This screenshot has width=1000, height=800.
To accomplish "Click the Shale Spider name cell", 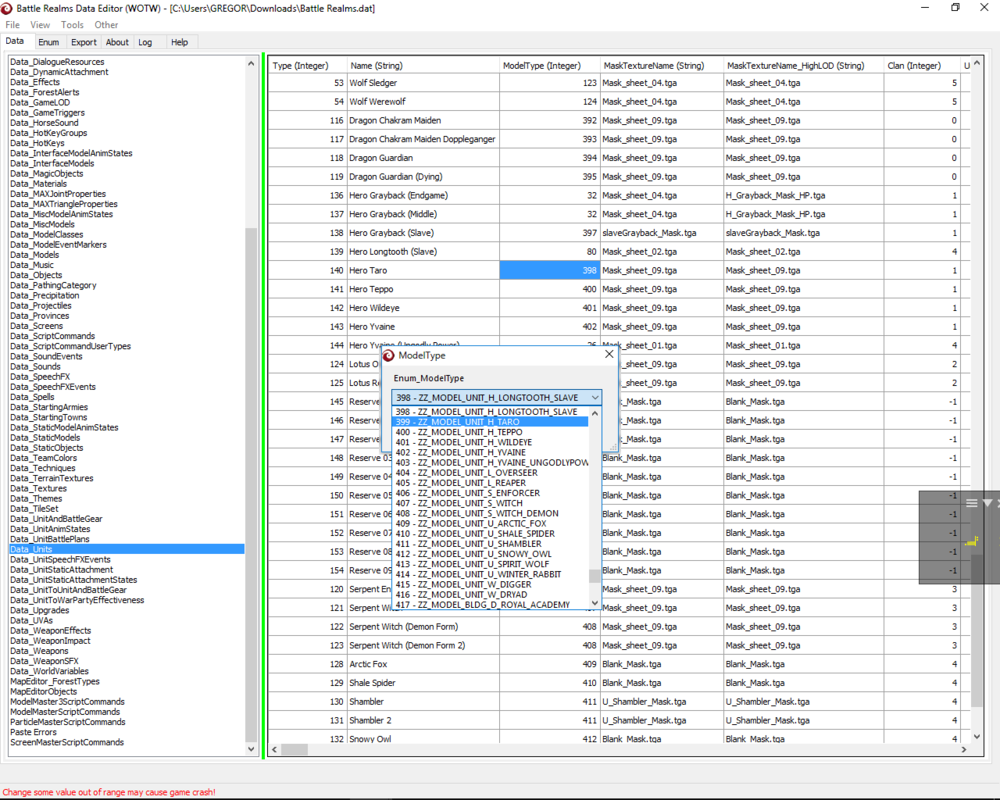I will coord(422,683).
